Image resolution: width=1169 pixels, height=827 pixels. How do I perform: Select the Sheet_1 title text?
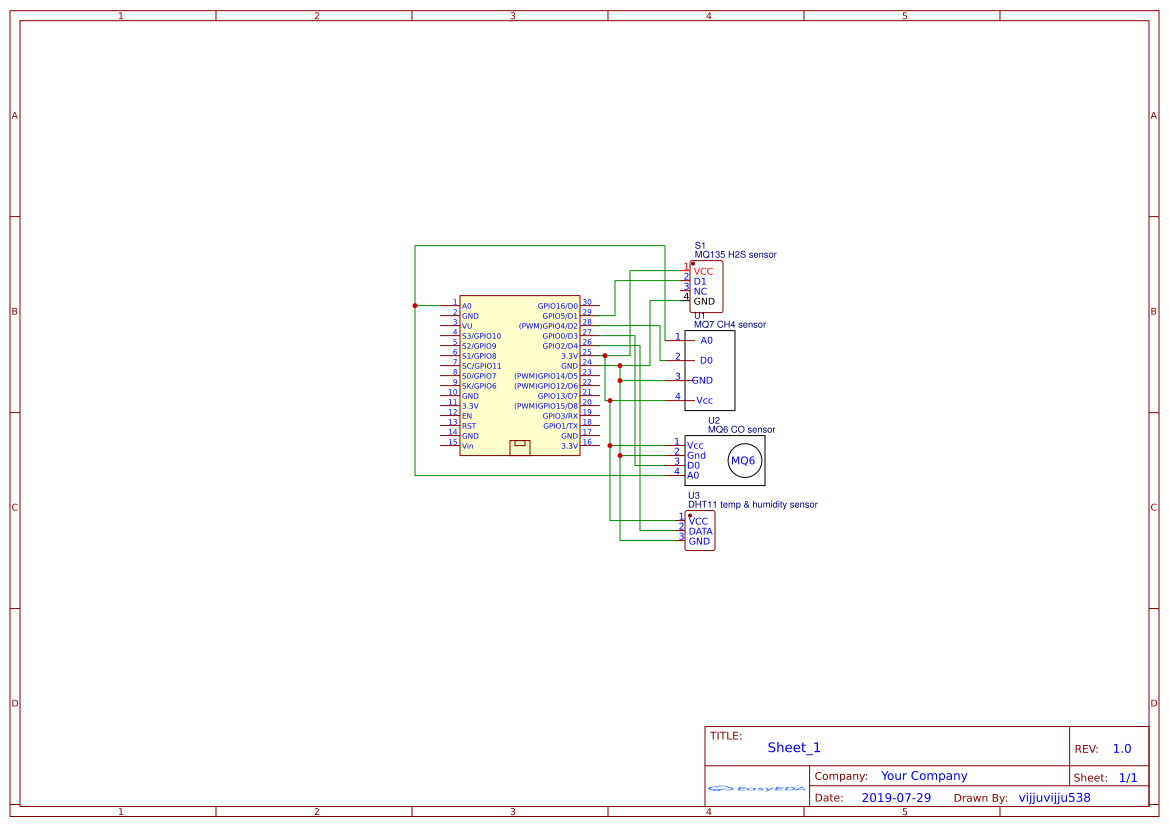coord(792,747)
